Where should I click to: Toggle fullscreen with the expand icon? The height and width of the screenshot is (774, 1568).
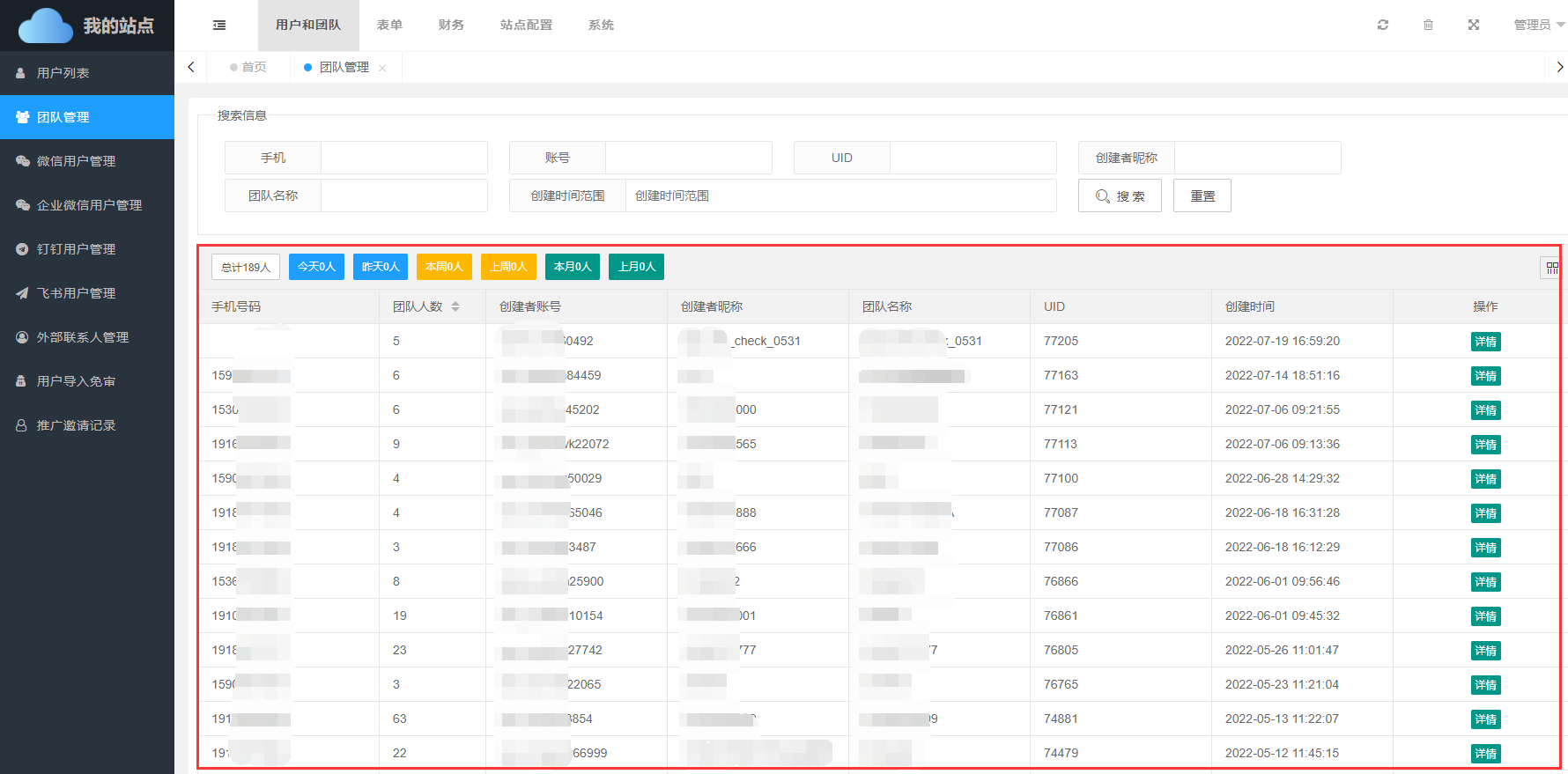[1474, 25]
